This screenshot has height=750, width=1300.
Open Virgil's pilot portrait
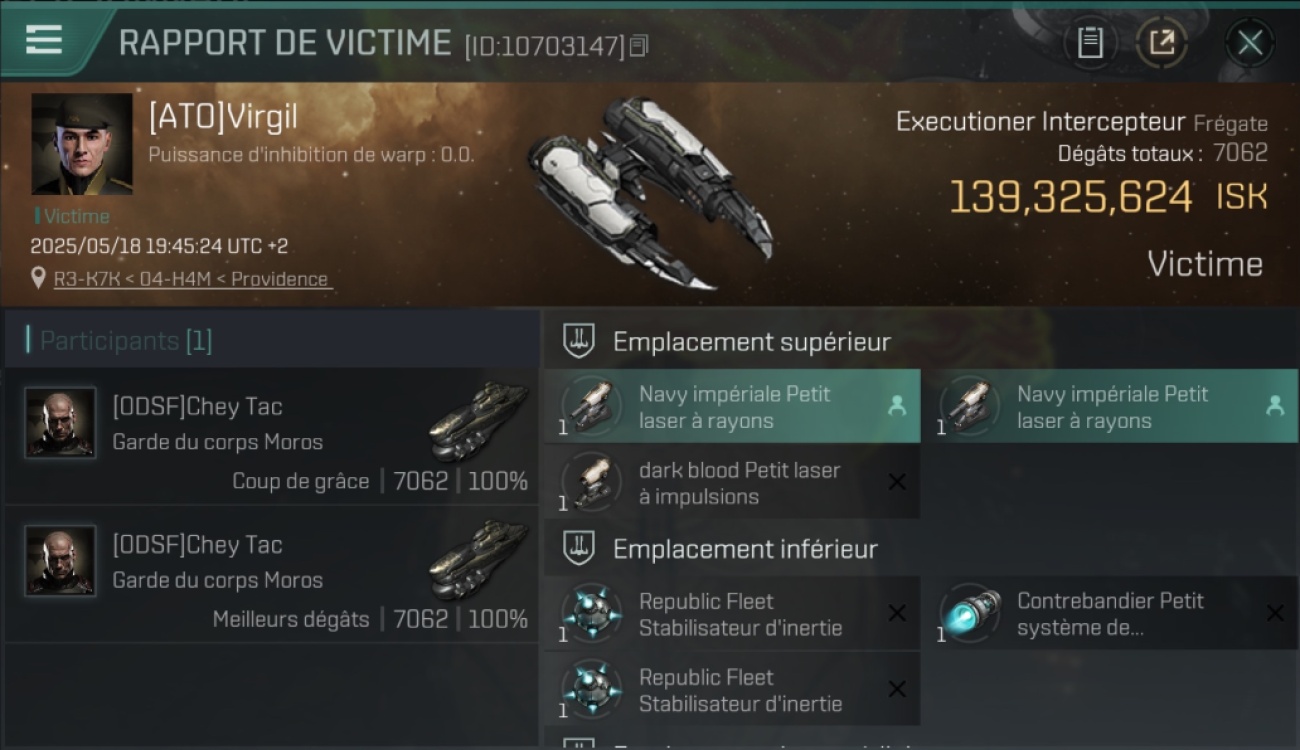point(82,144)
